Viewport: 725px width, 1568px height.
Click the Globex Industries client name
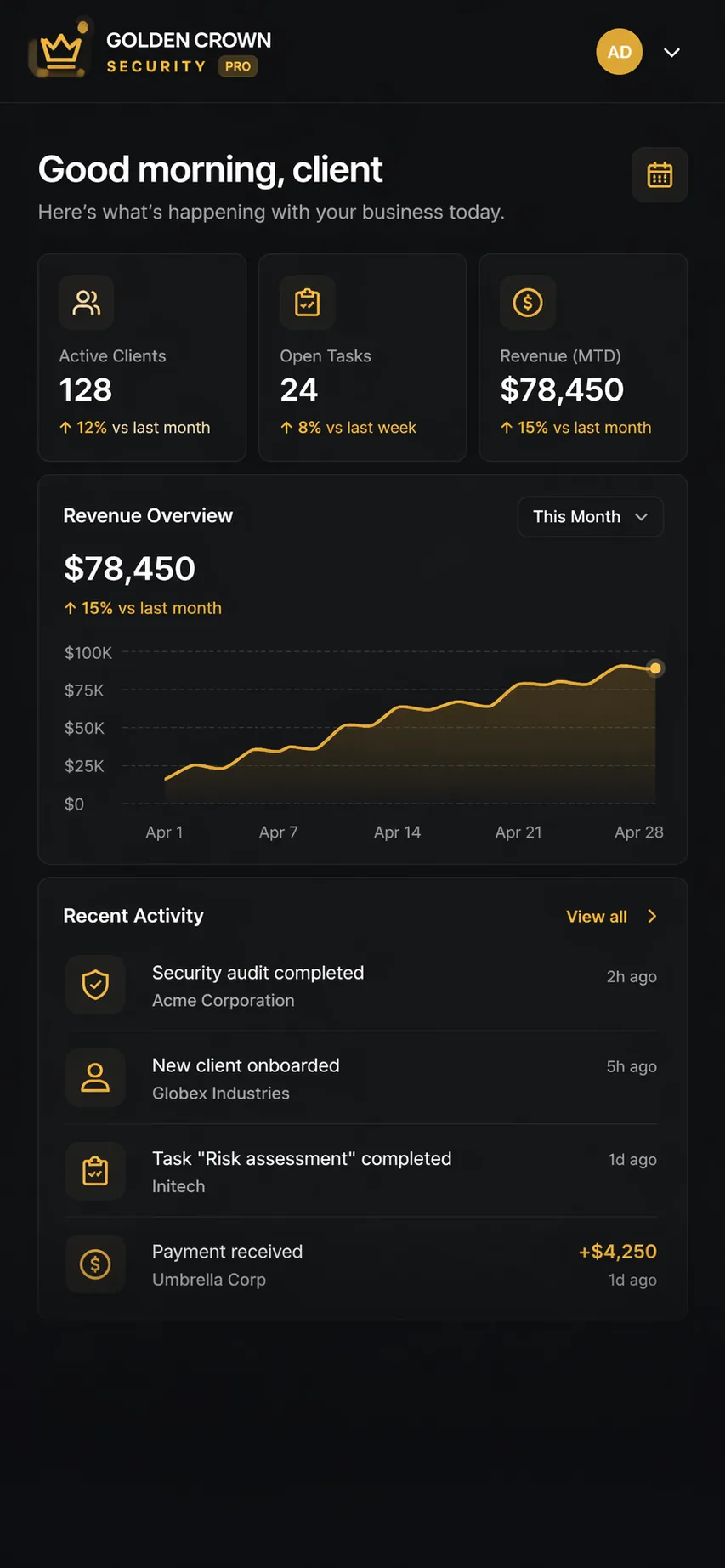pyautogui.click(x=221, y=1094)
